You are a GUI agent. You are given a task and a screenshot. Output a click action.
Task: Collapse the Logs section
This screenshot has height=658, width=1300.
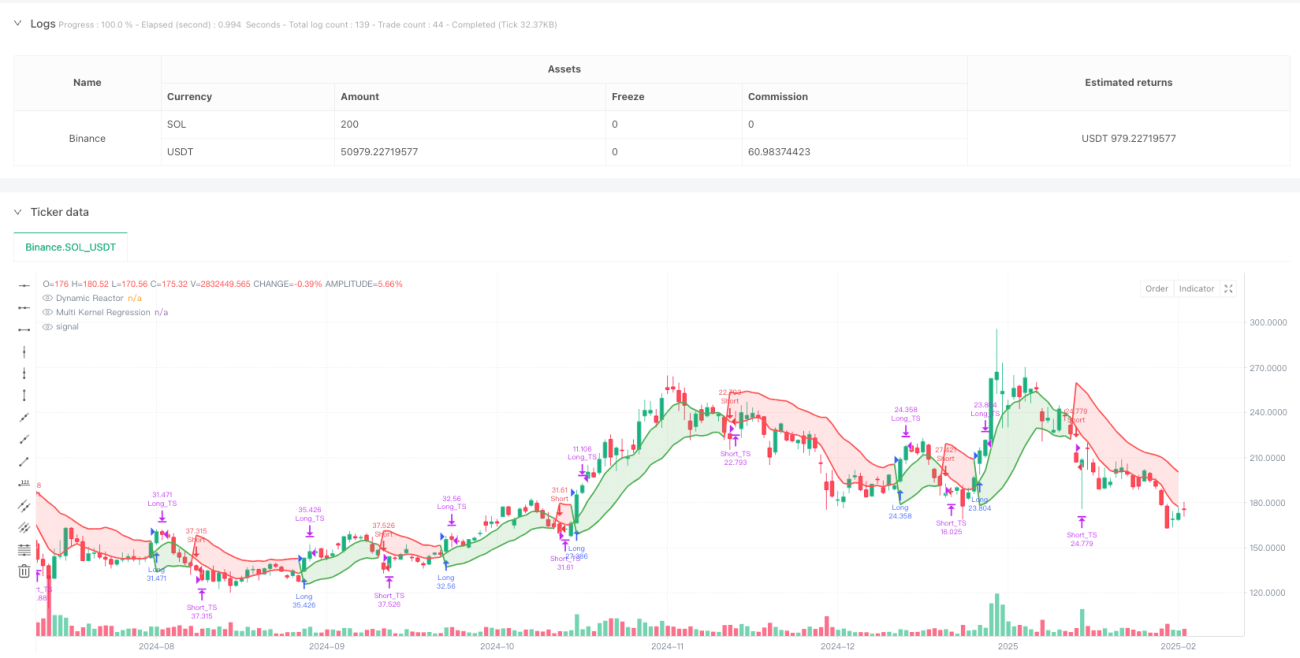(x=17, y=23)
